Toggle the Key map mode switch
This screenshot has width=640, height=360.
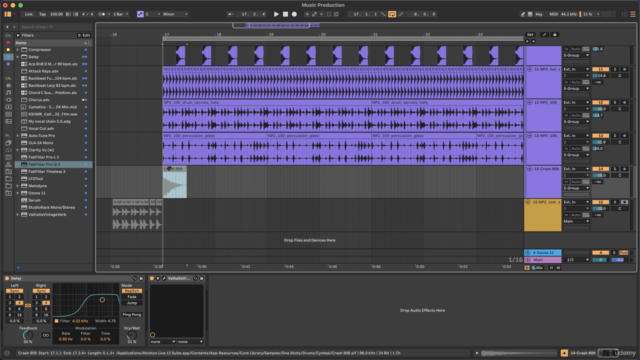click(539, 14)
